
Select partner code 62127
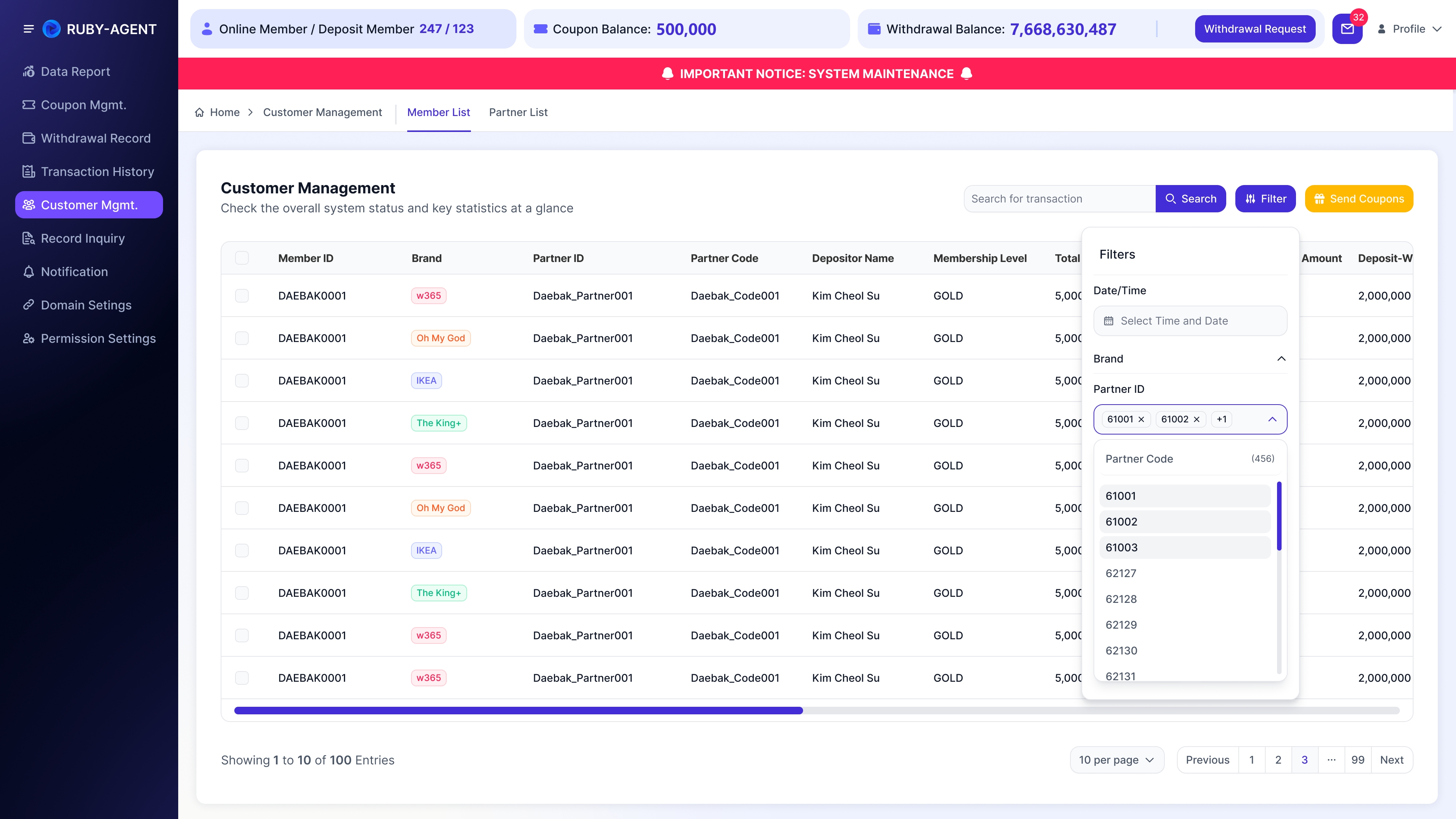(1185, 574)
